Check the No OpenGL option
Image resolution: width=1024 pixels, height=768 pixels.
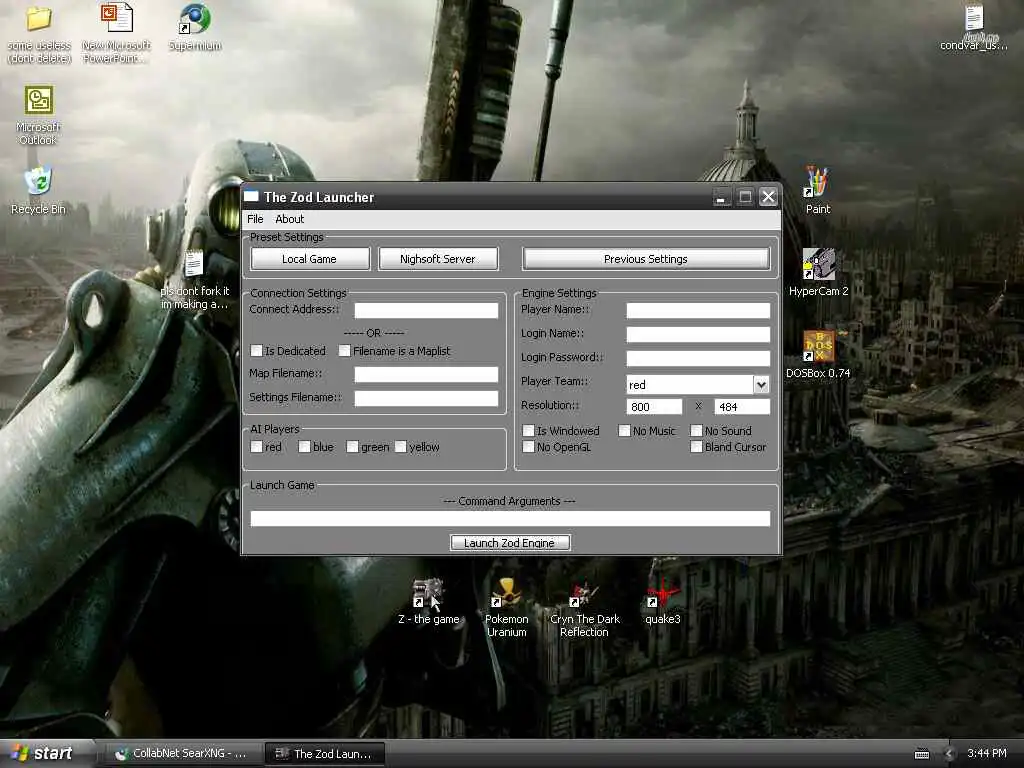528,447
